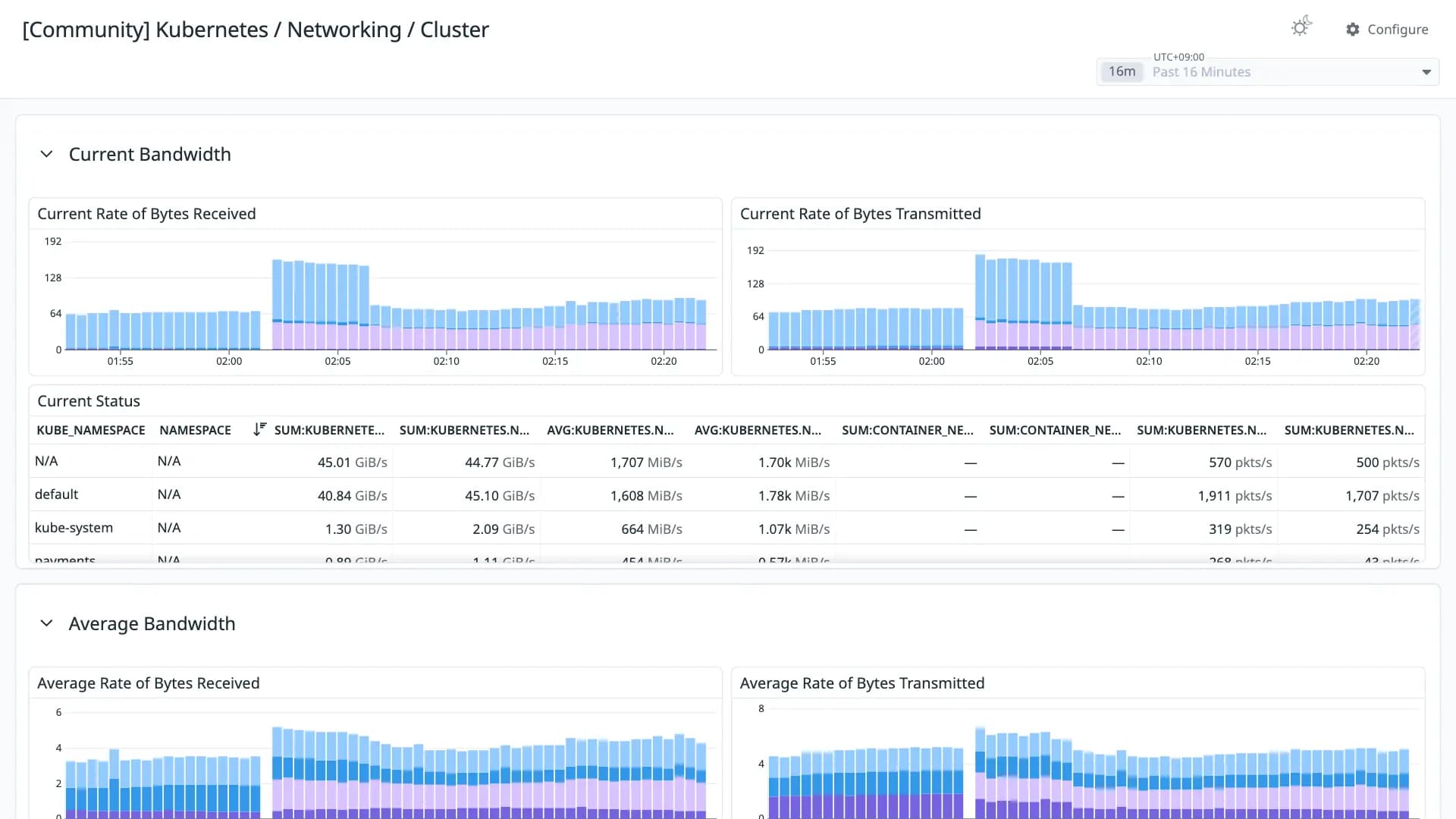
Task: Select the 1.70k MiB/s cell
Action: tap(793, 463)
